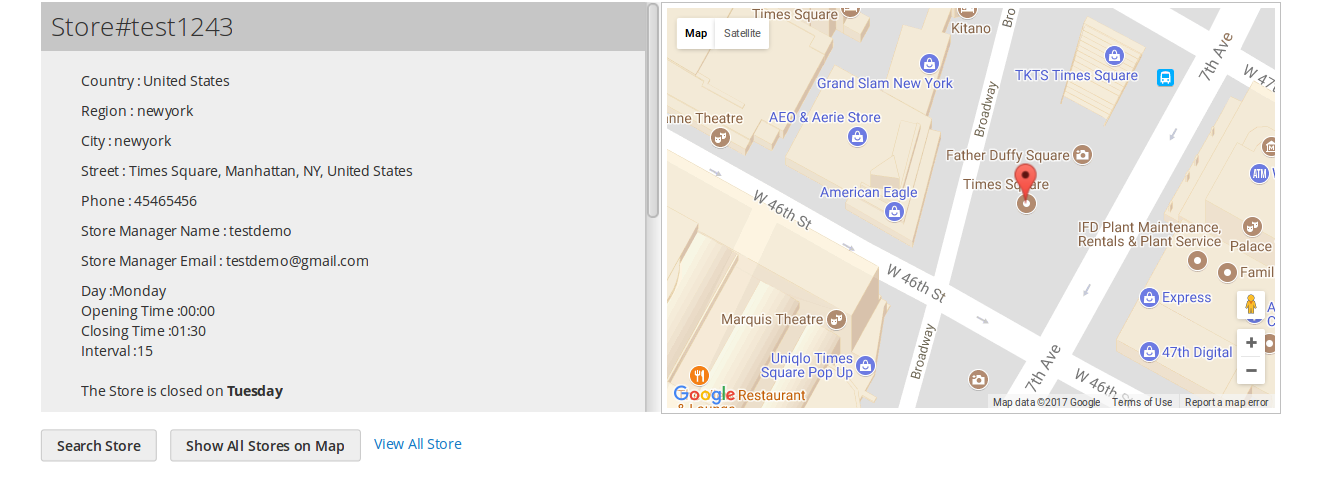Click the Search Store button
This screenshot has height=480, width=1320.
(x=99, y=446)
